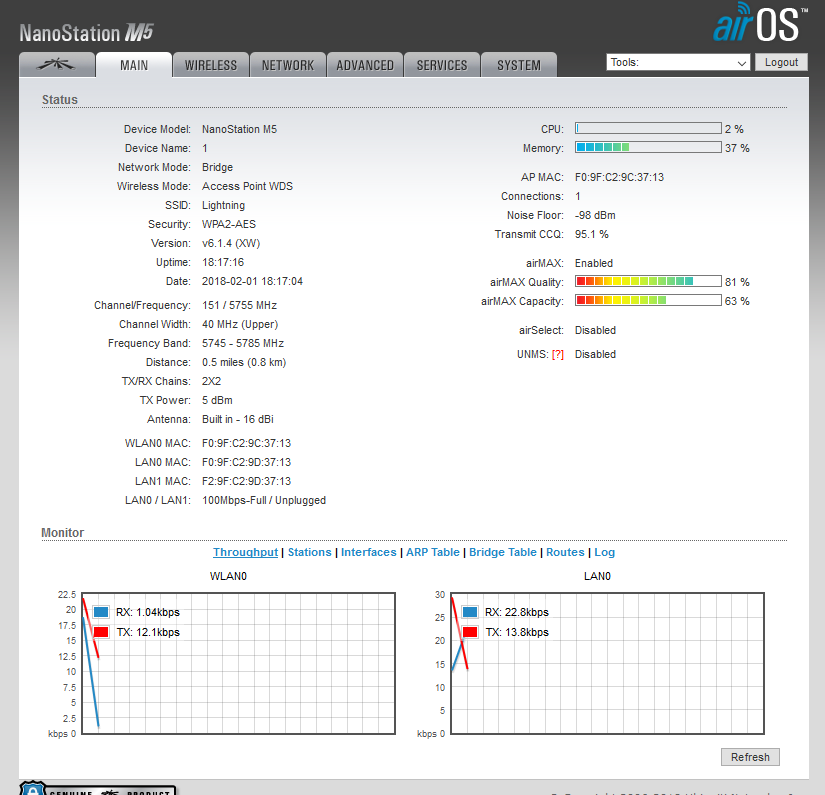Click the UNMS help [?] link
Image resolution: width=825 pixels, height=795 pixels.
pyautogui.click(x=558, y=355)
